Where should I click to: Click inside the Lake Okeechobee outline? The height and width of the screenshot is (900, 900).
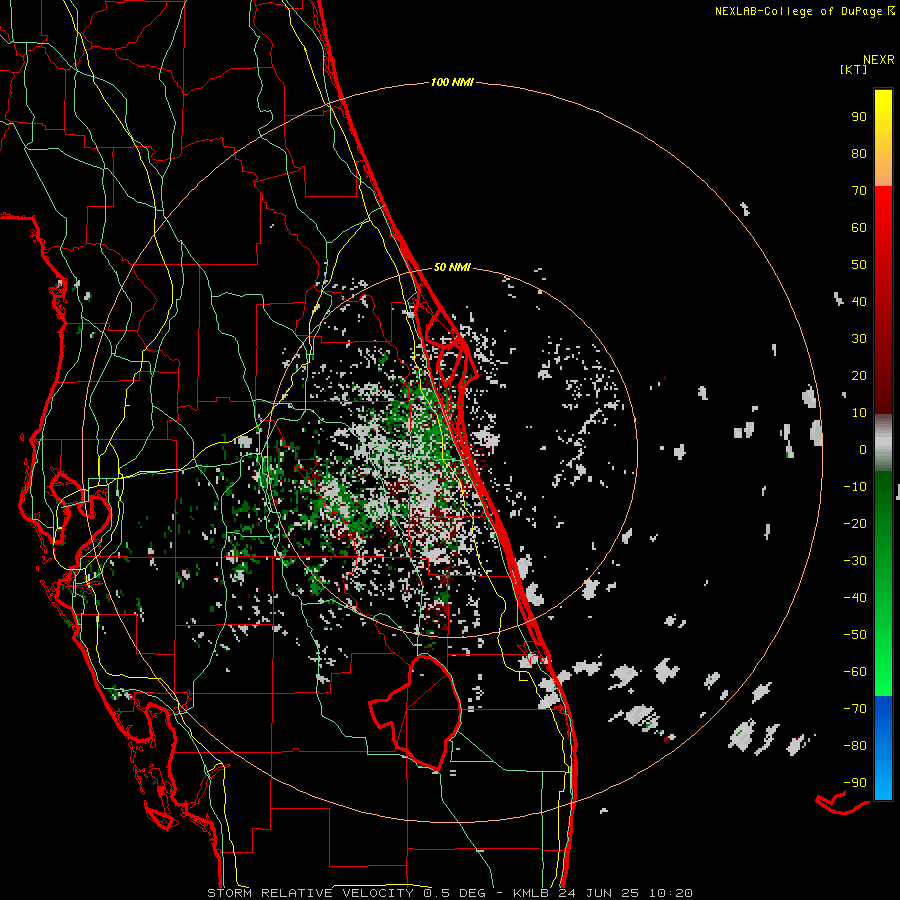(429, 712)
